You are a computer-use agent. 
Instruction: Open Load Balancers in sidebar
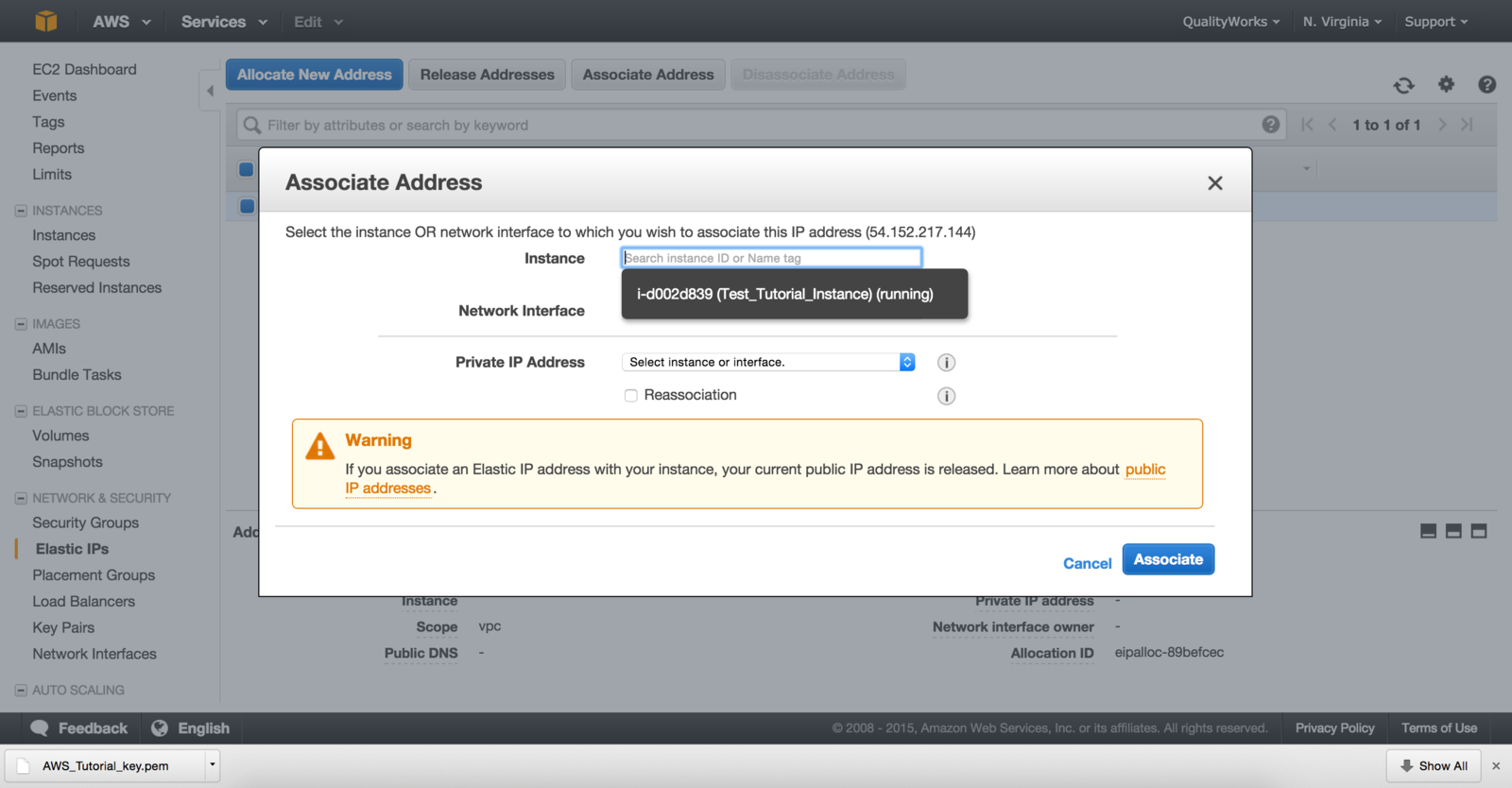[83, 602]
